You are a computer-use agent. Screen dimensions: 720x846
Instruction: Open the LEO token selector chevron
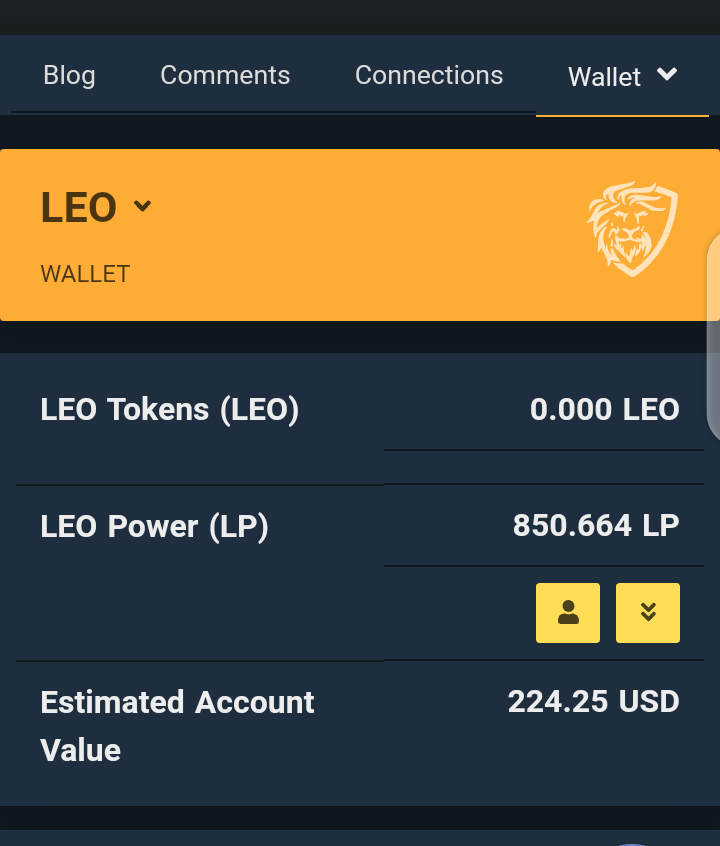coord(142,206)
